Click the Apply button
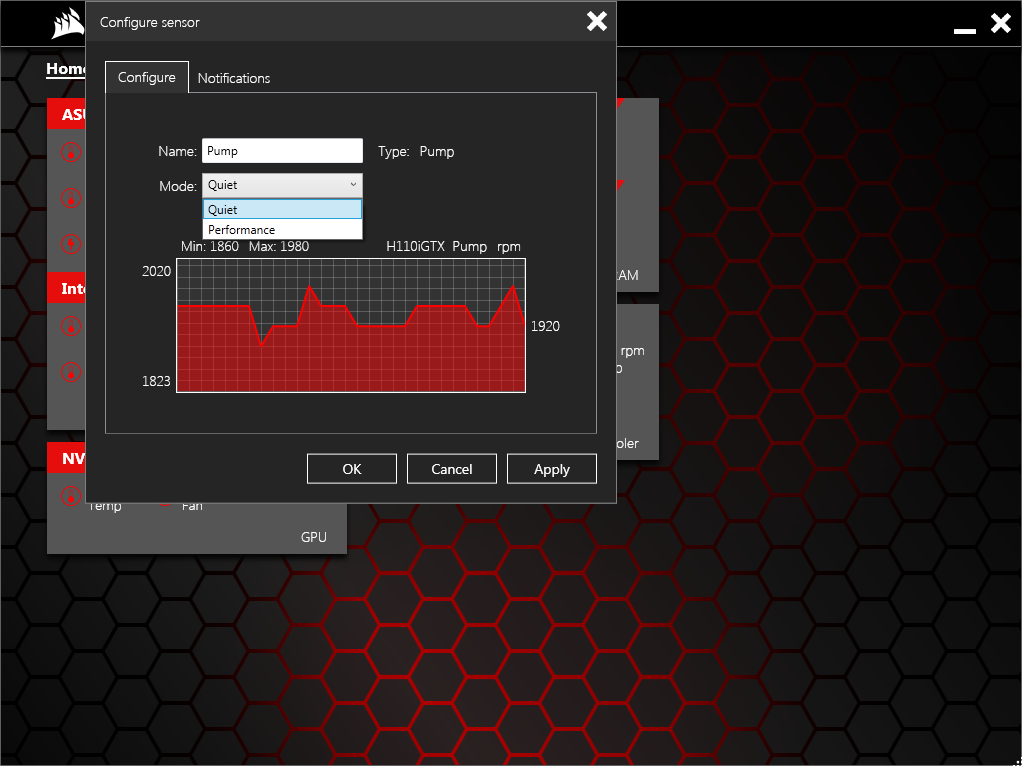 (x=551, y=469)
